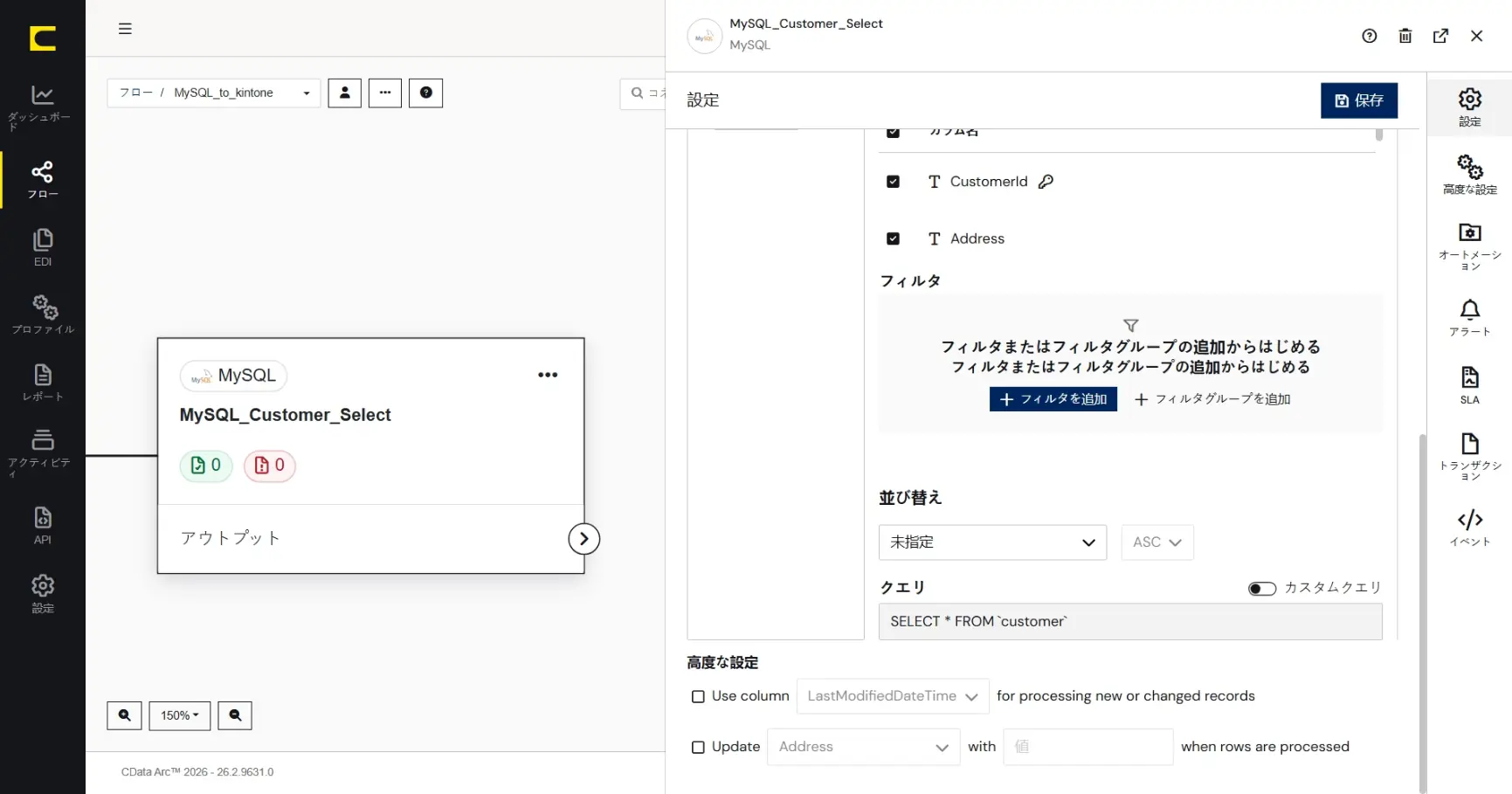Switch to the SLA tab
Viewport: 1512px width, 794px height.
1470,385
